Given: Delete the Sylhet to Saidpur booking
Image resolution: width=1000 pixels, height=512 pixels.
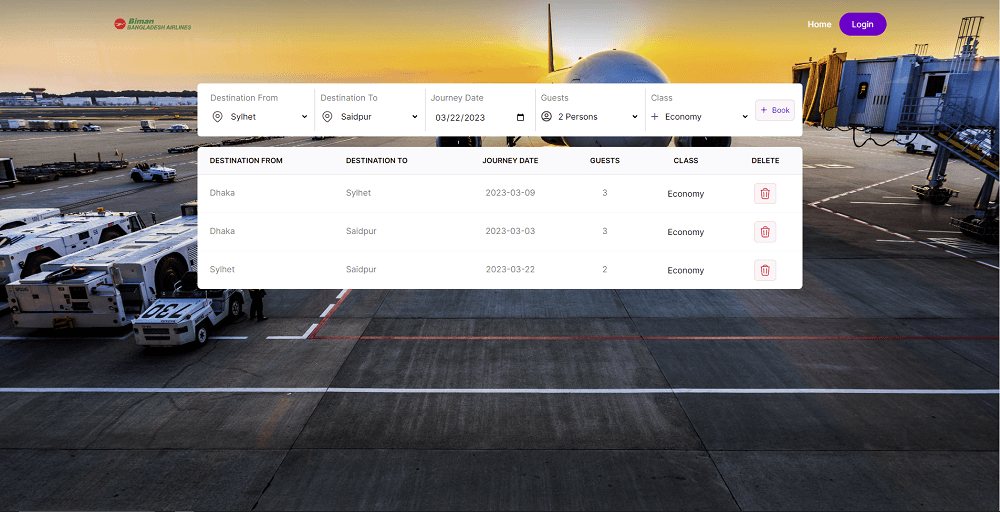Looking at the screenshot, I should tap(765, 270).
